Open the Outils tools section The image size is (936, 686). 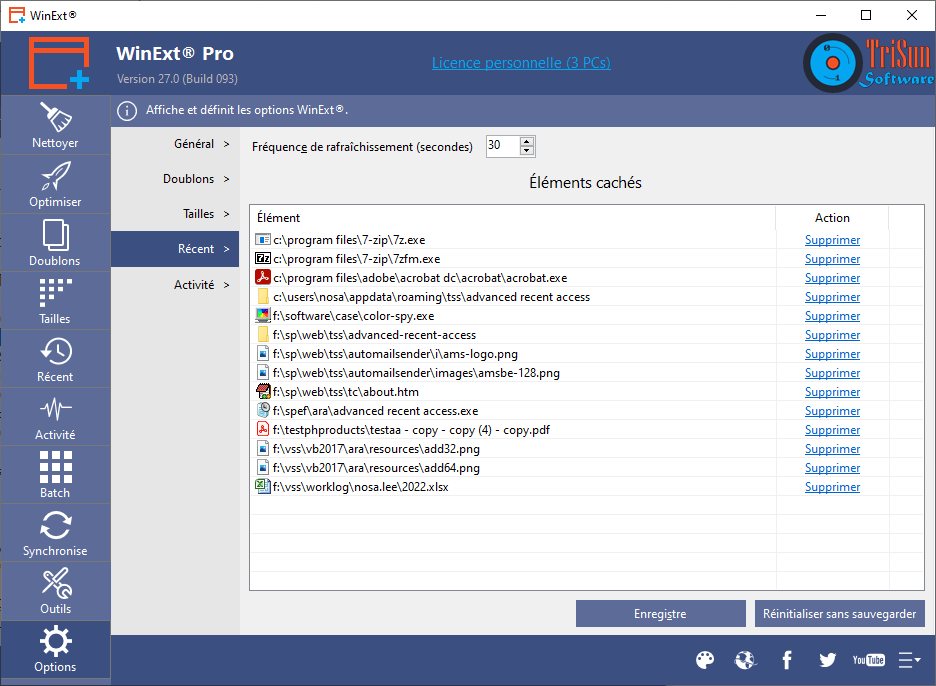click(55, 590)
